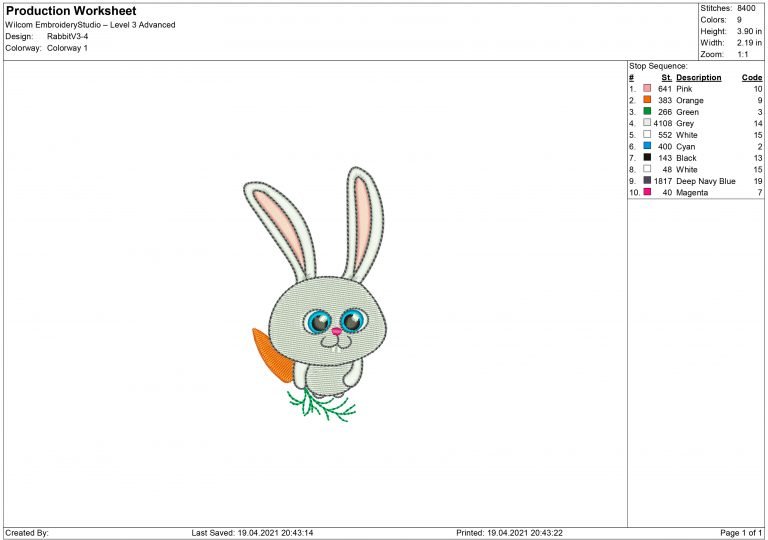Viewport: 768px width, 540px height.
Task: Click the rabbit embroidery design preview
Action: pyautogui.click(x=315, y=294)
